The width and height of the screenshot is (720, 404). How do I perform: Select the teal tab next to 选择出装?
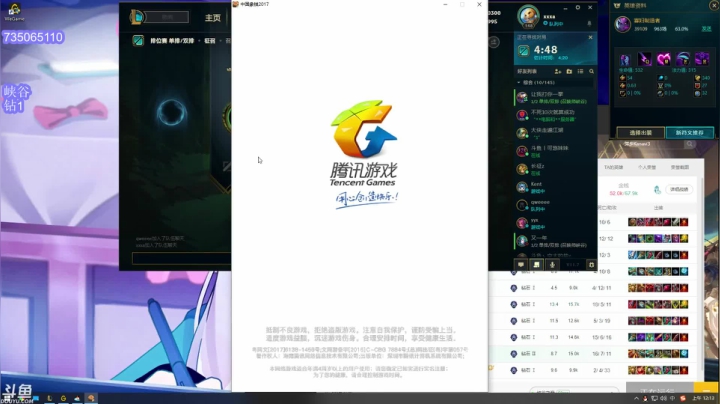690,133
